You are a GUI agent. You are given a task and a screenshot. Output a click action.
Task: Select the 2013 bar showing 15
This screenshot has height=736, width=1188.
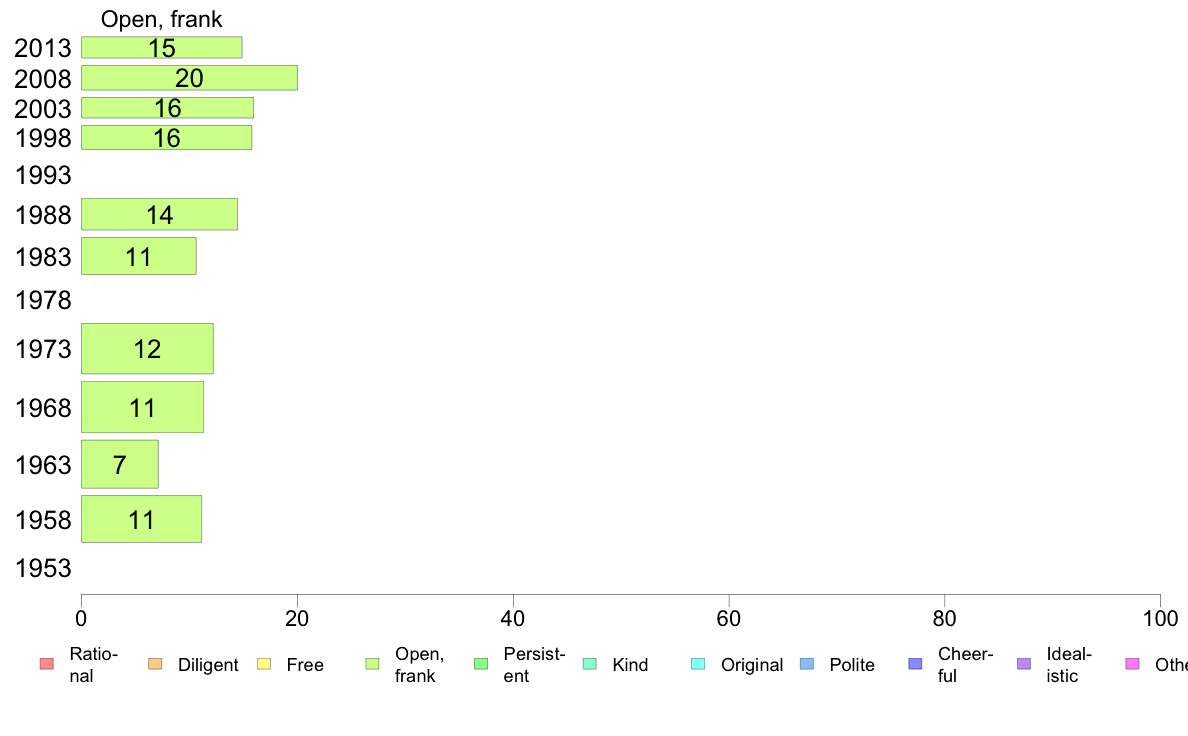pos(161,48)
